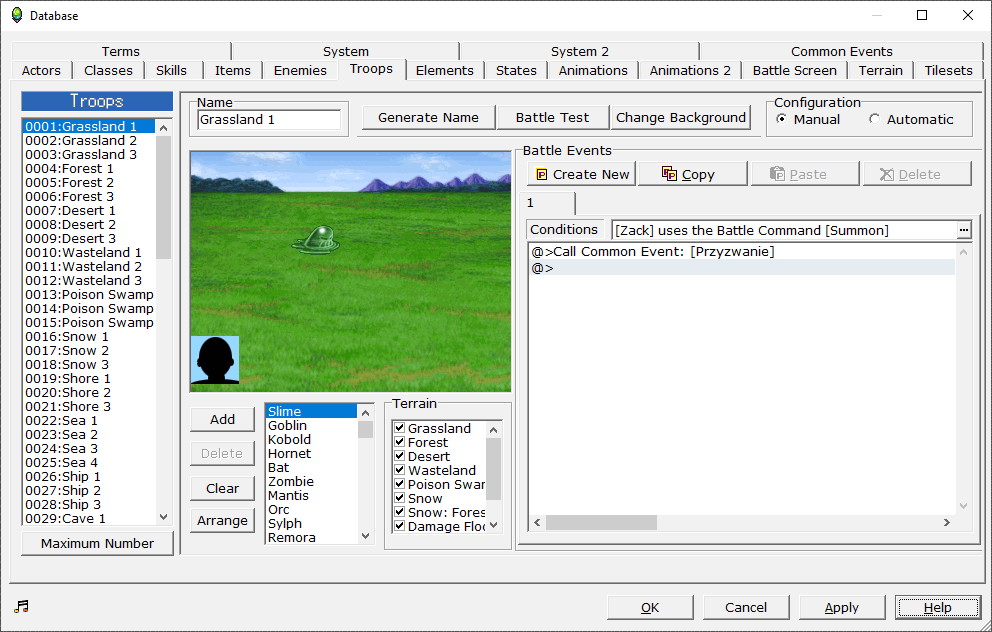Open the Tilesets tab

[x=948, y=70]
